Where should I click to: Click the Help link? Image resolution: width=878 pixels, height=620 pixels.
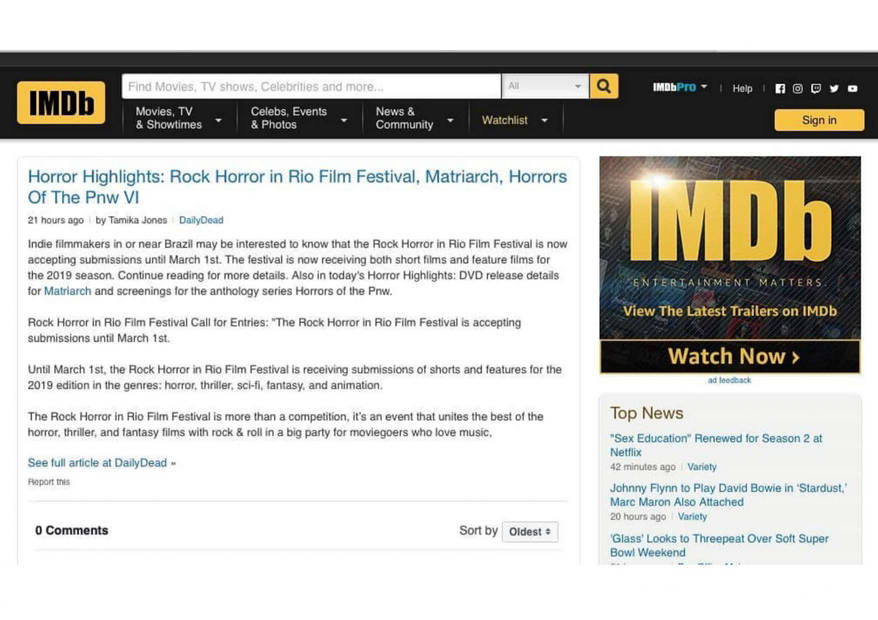click(x=742, y=88)
